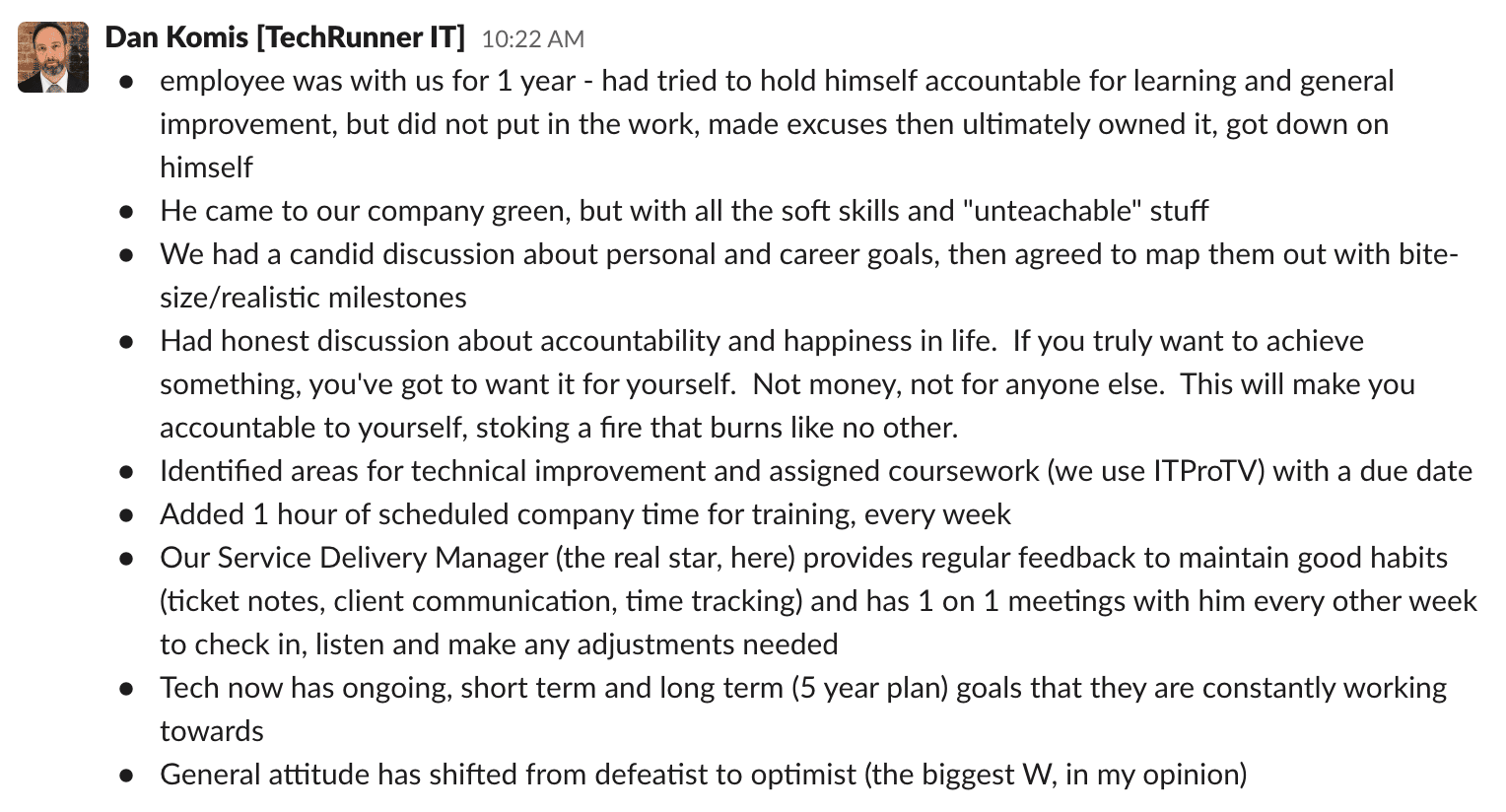
Task: Click bullet before 'Had honest discussion'
Action: click(x=126, y=342)
